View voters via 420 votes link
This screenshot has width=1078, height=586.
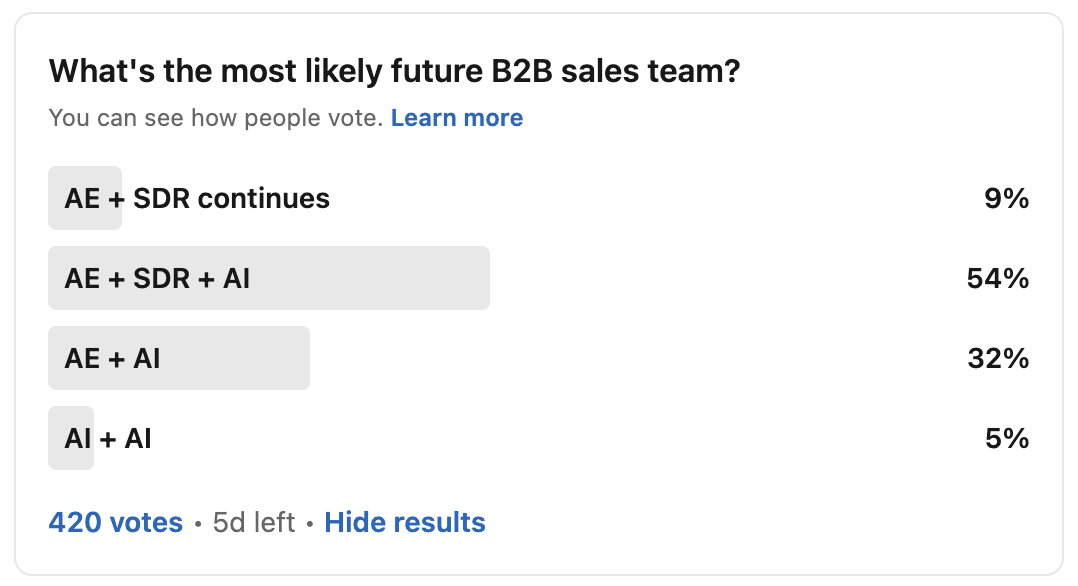point(116,523)
